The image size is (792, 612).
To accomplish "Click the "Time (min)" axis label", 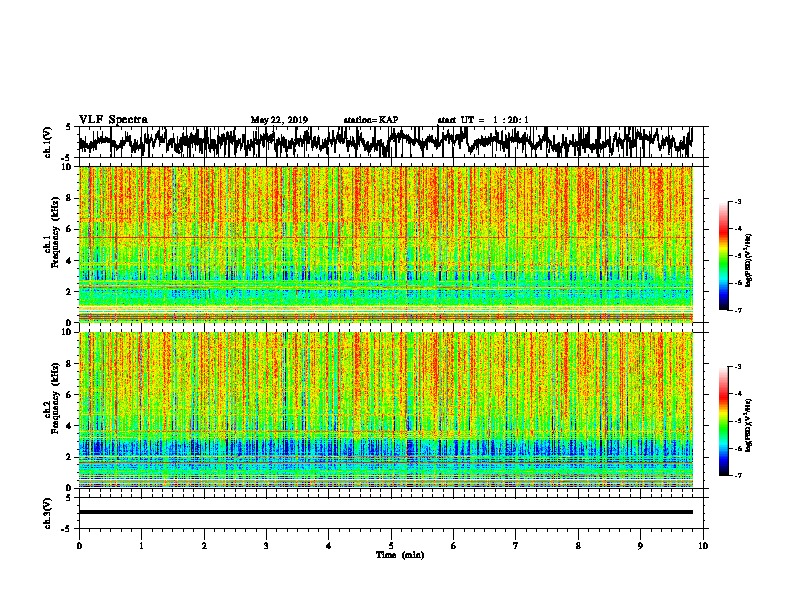I will (x=400, y=555).
